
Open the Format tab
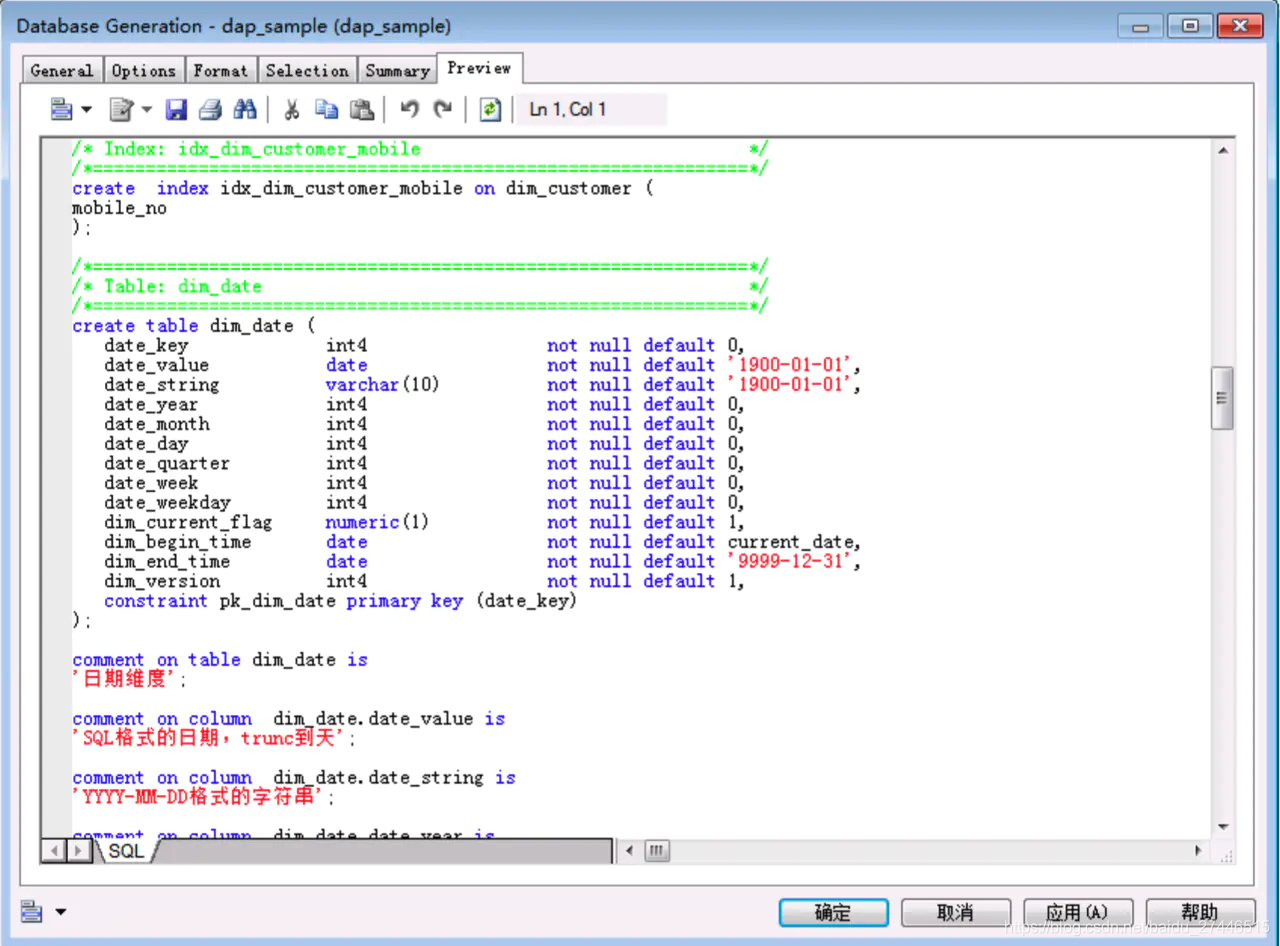tap(221, 70)
